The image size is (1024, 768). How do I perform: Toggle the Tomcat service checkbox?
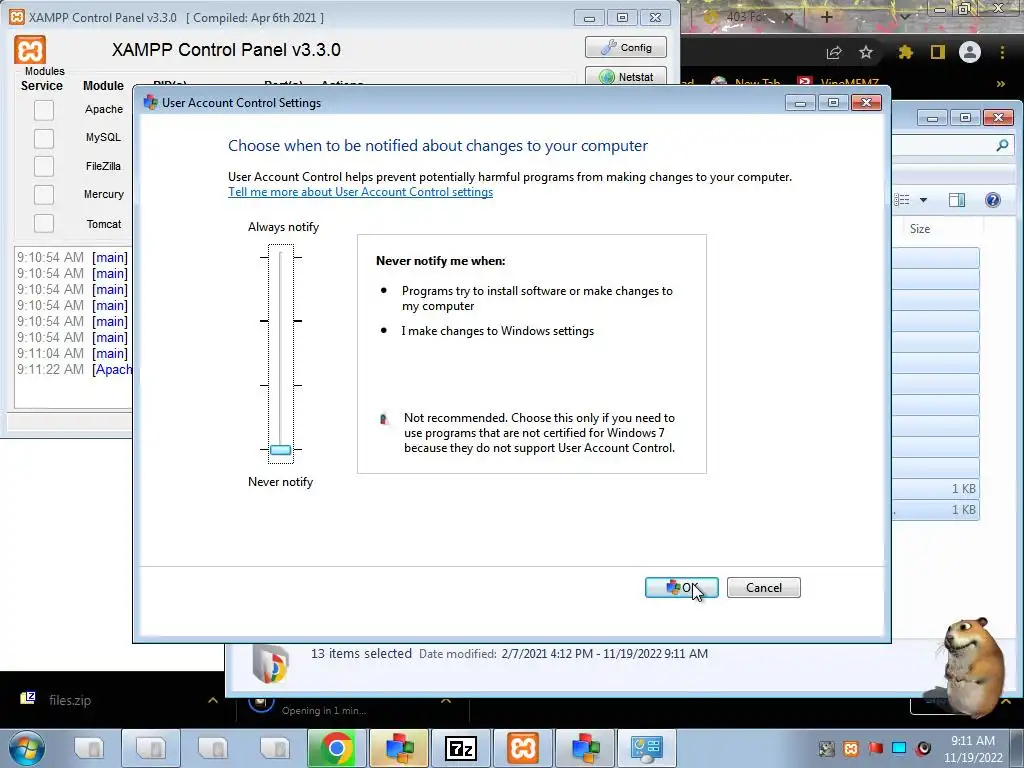(44, 223)
